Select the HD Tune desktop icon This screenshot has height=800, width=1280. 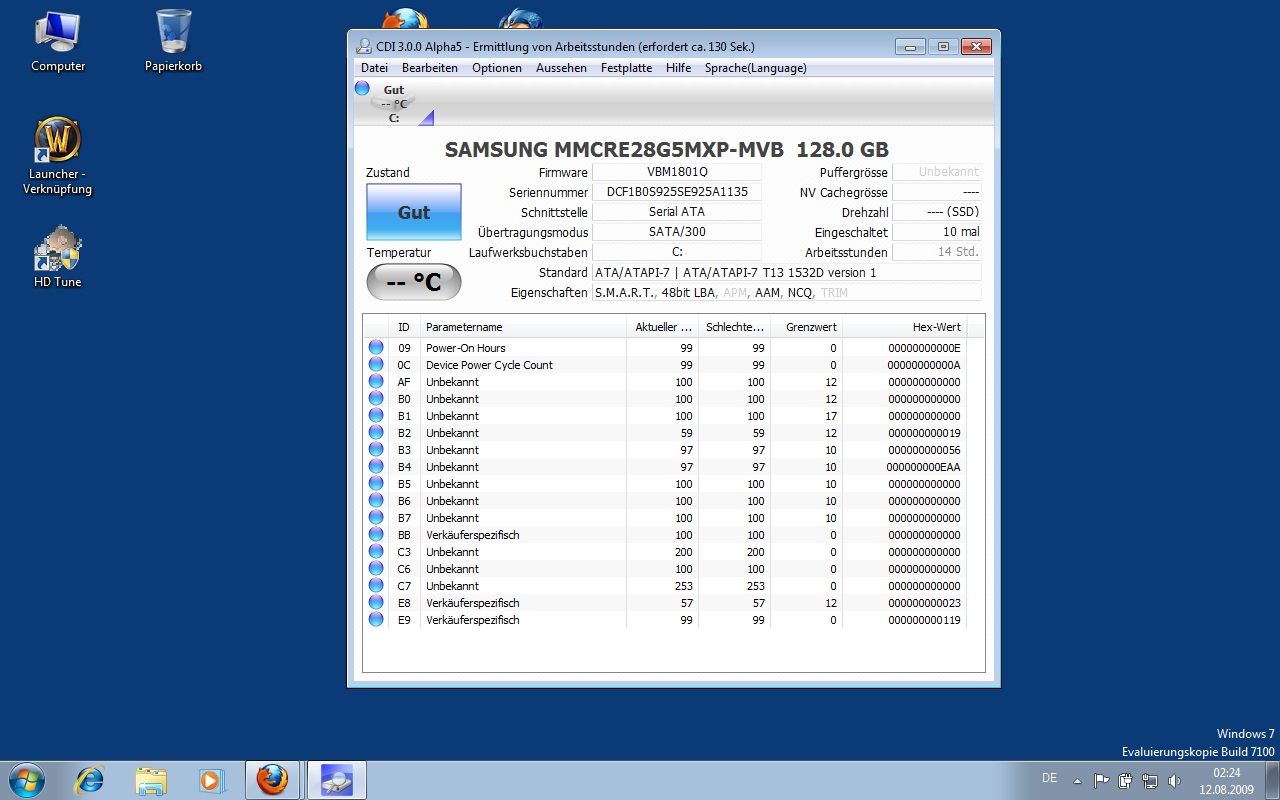(x=58, y=257)
